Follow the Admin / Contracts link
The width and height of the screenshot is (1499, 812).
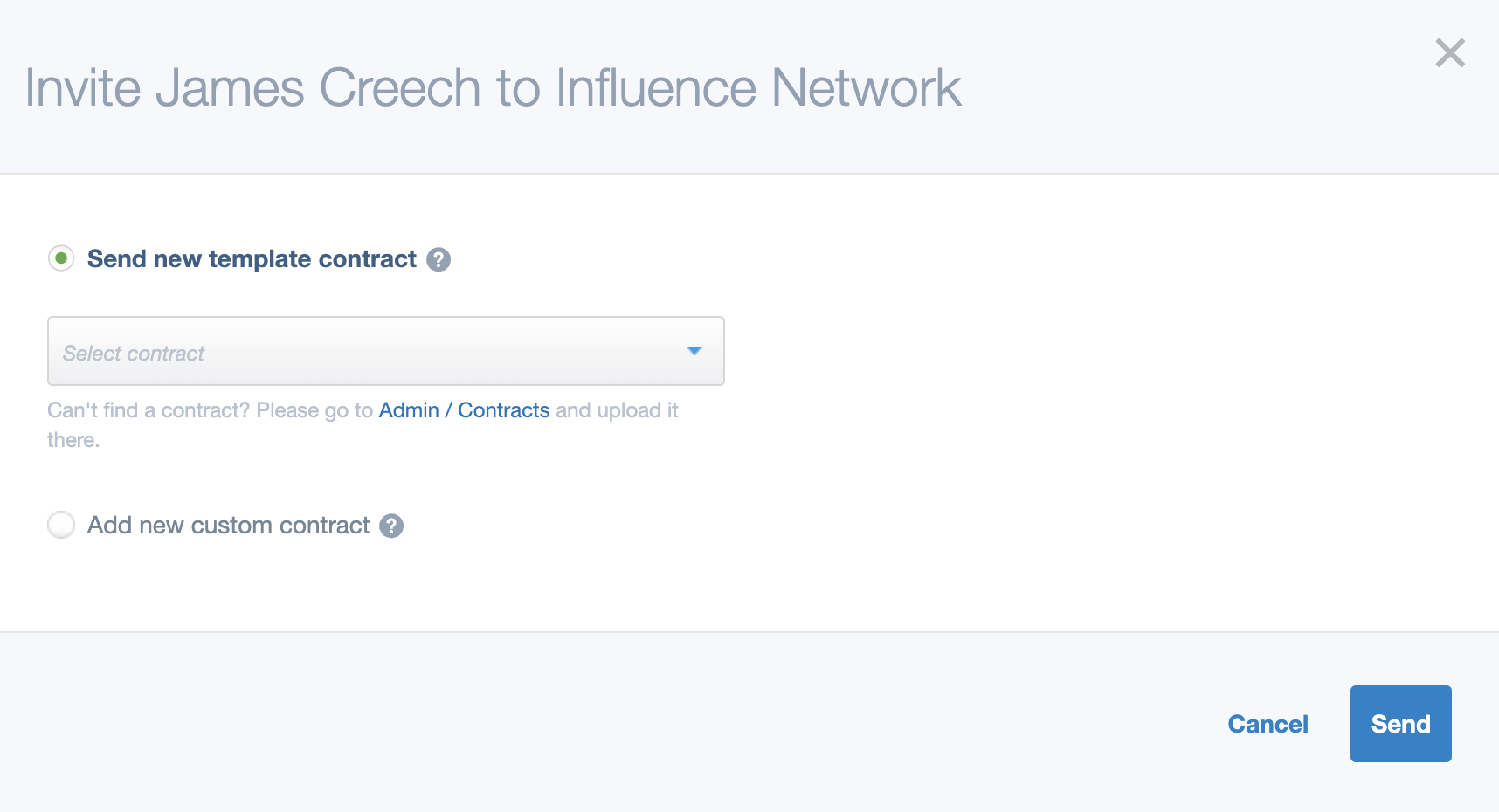pos(465,410)
